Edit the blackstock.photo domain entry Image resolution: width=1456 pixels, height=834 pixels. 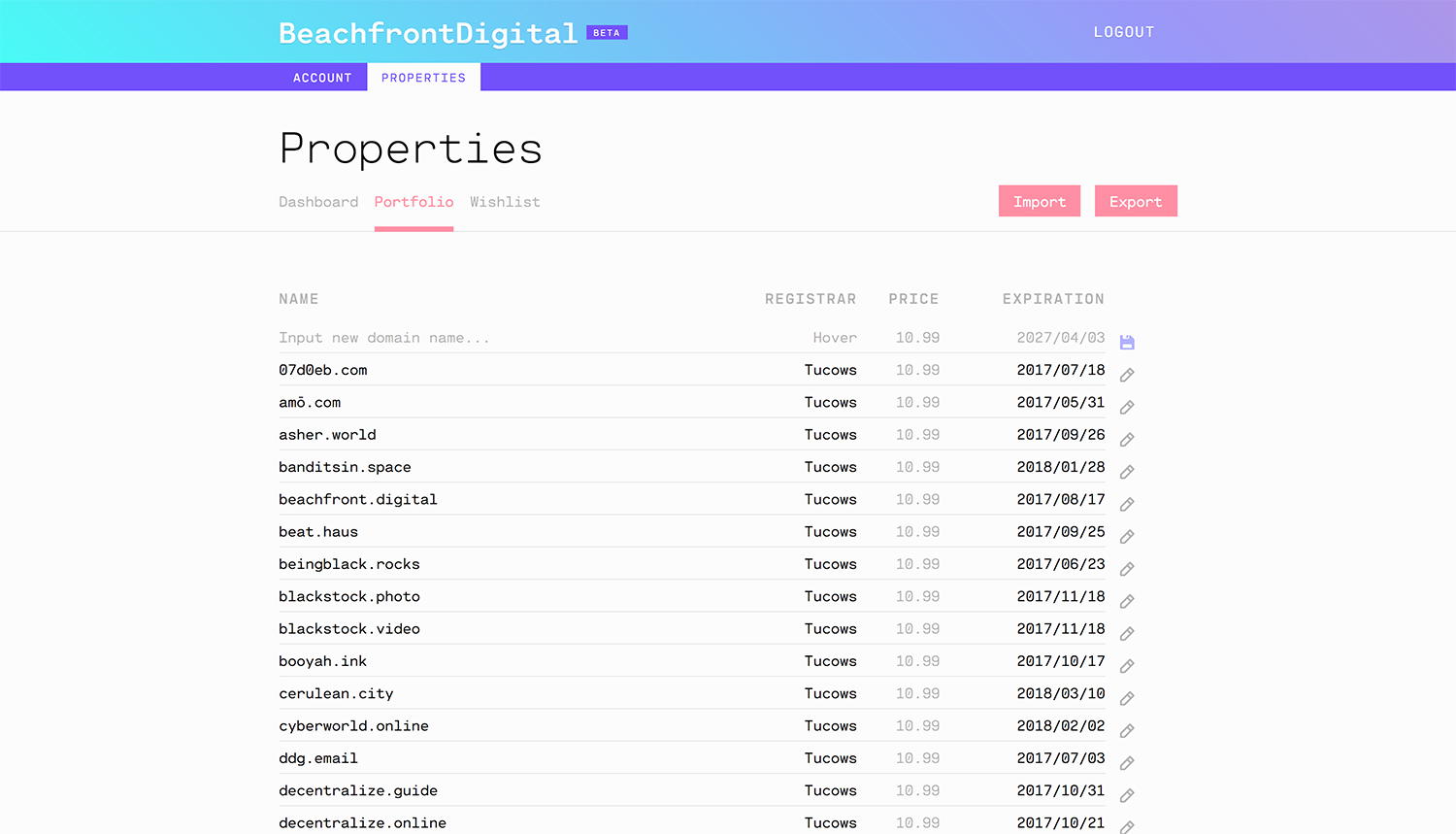pyautogui.click(x=1126, y=600)
